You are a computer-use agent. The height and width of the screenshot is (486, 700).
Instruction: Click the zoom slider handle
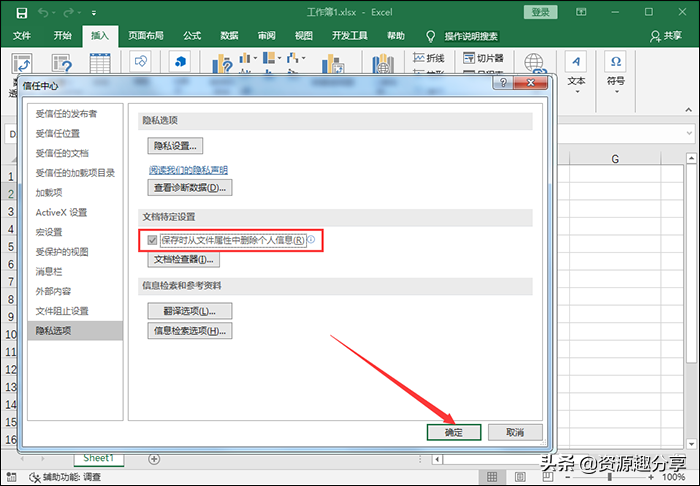[x=609, y=477]
